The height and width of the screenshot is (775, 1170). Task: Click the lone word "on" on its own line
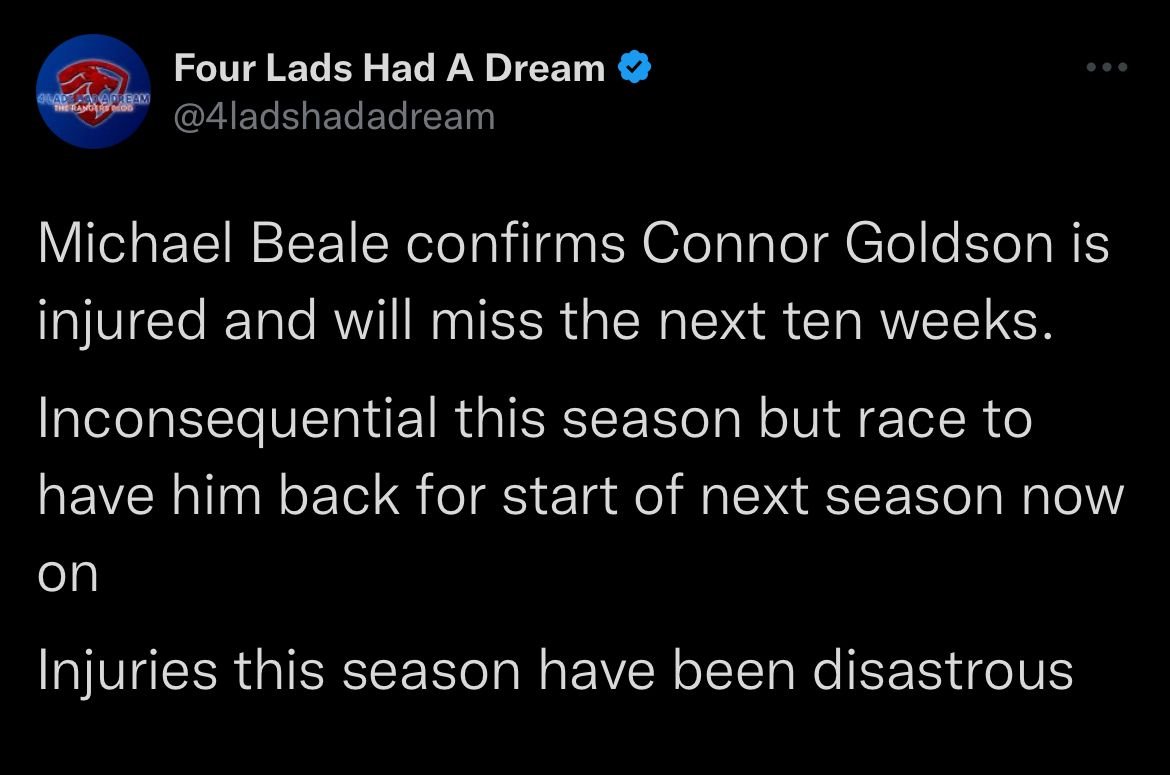[68, 574]
